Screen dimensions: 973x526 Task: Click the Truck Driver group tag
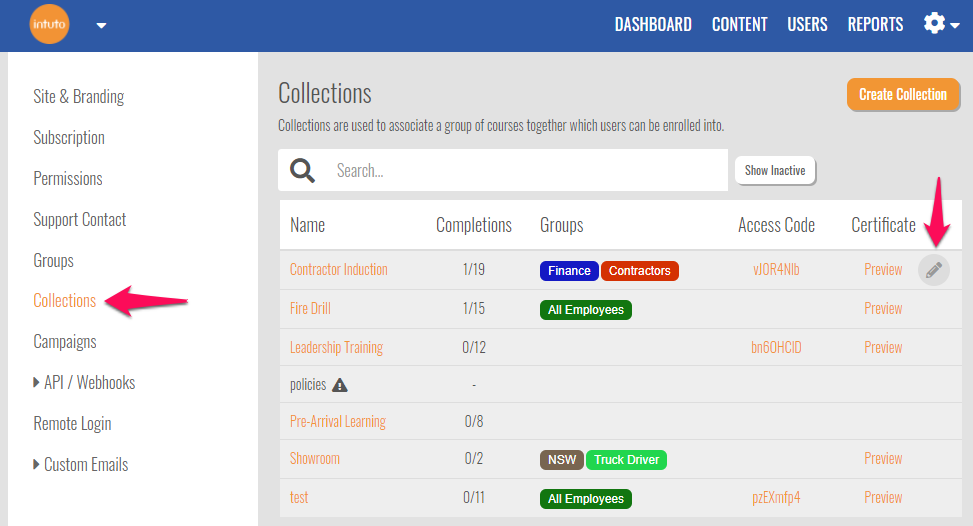pyautogui.click(x=626, y=460)
